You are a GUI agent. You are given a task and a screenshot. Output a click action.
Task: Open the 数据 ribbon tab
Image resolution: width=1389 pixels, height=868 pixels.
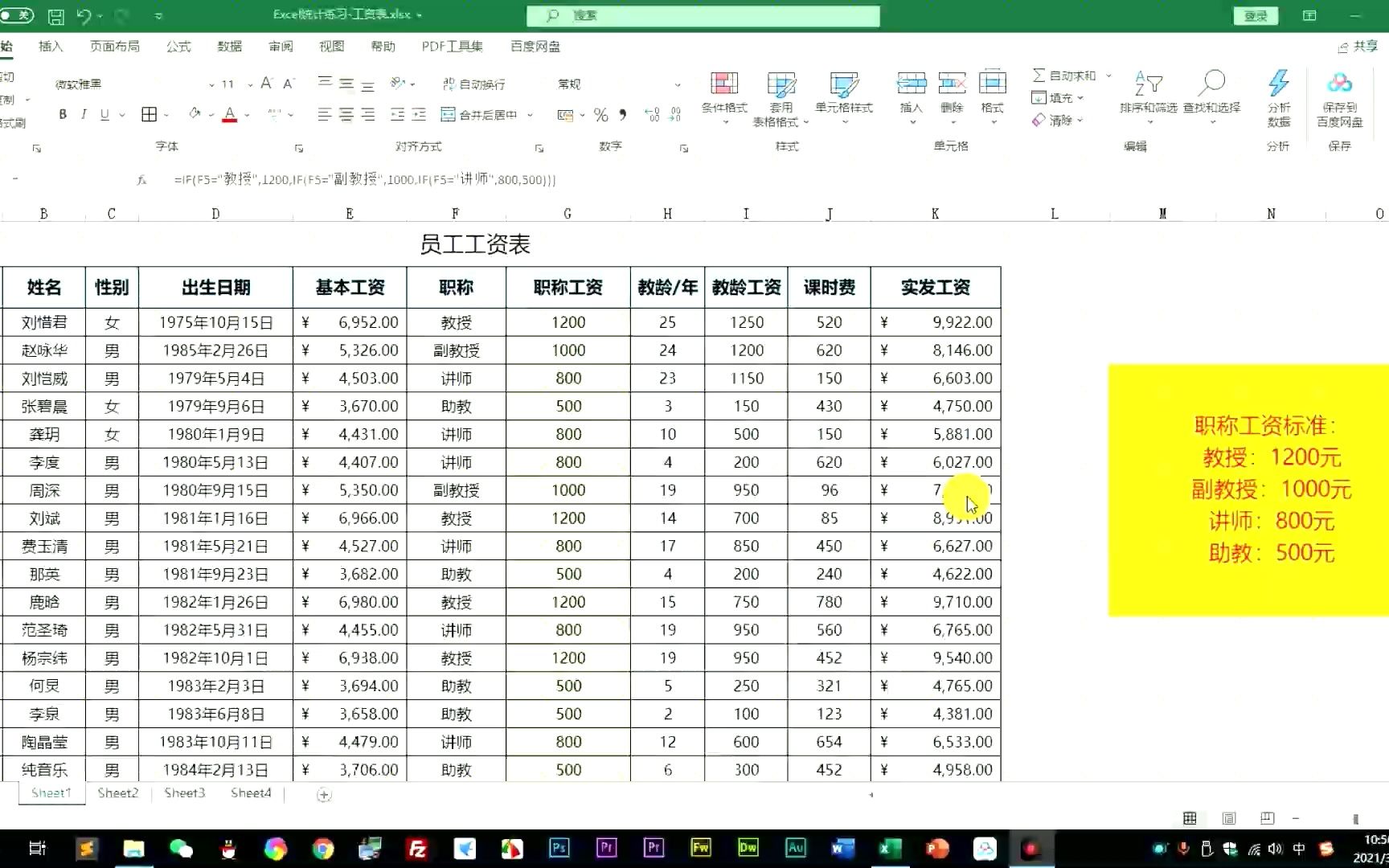coord(230,47)
